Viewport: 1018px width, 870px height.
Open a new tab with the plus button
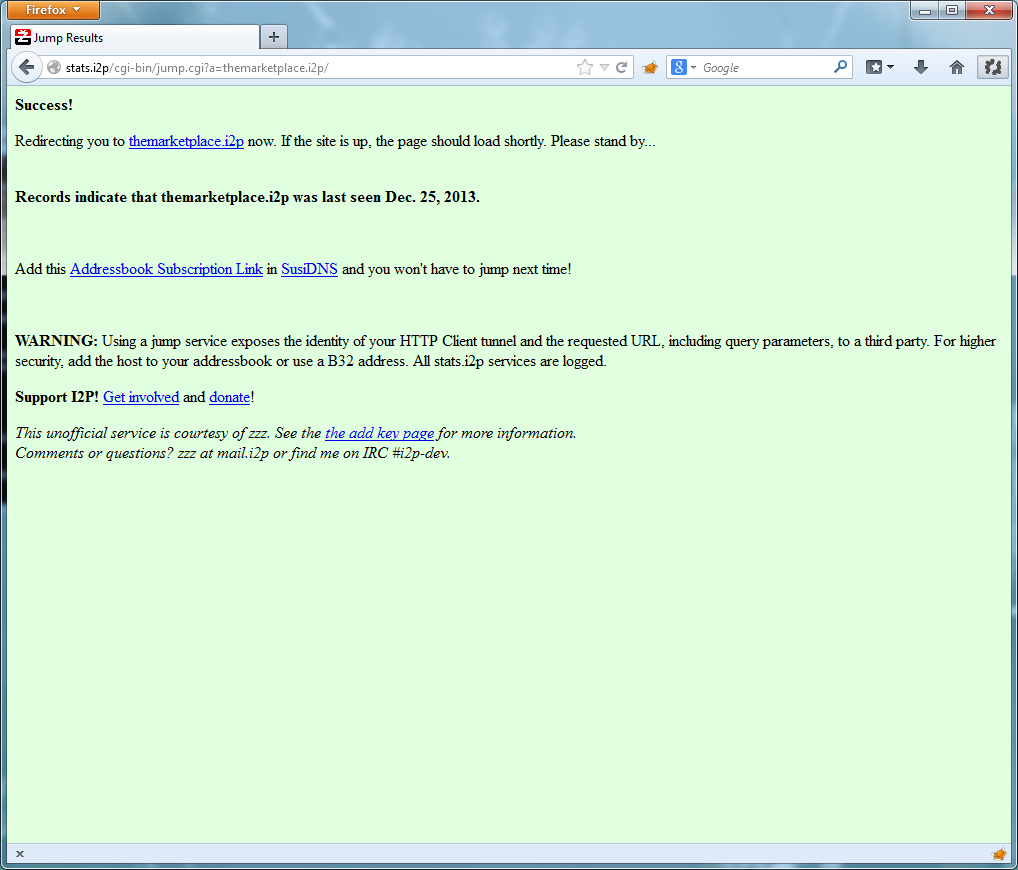click(x=273, y=36)
